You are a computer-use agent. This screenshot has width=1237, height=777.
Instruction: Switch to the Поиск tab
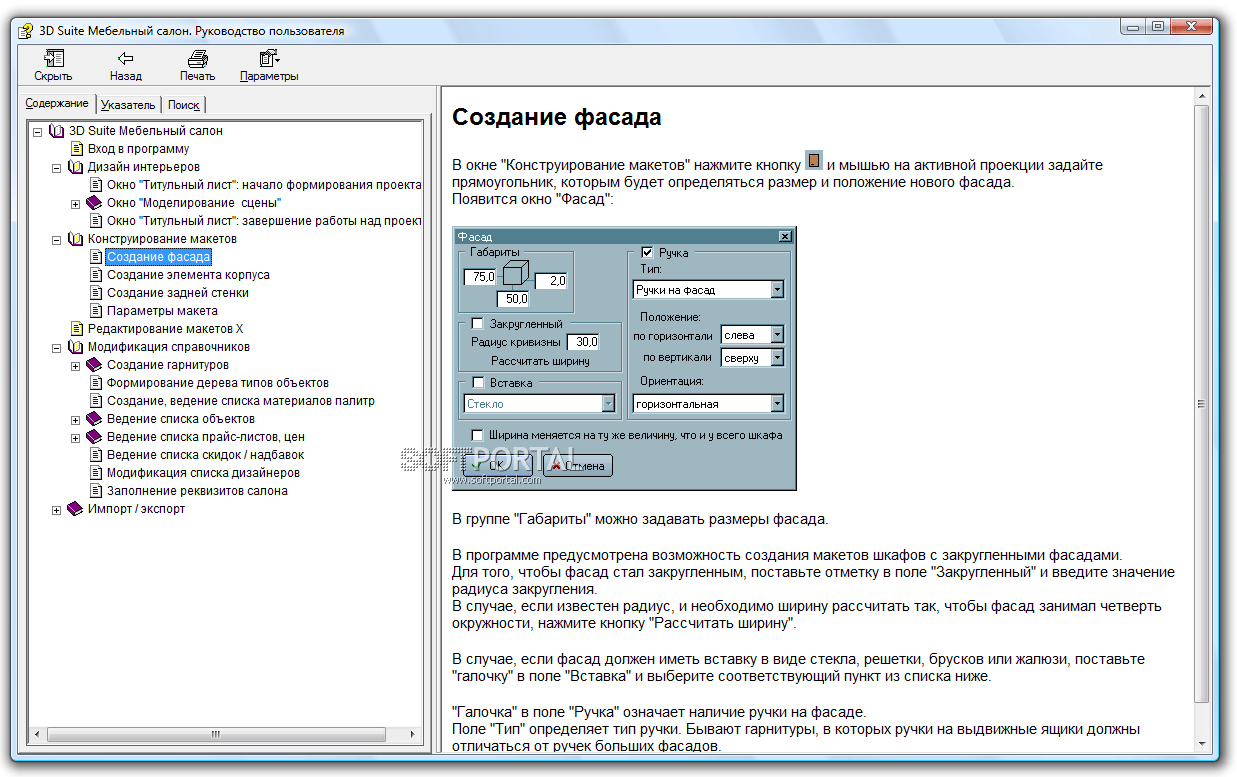(184, 104)
